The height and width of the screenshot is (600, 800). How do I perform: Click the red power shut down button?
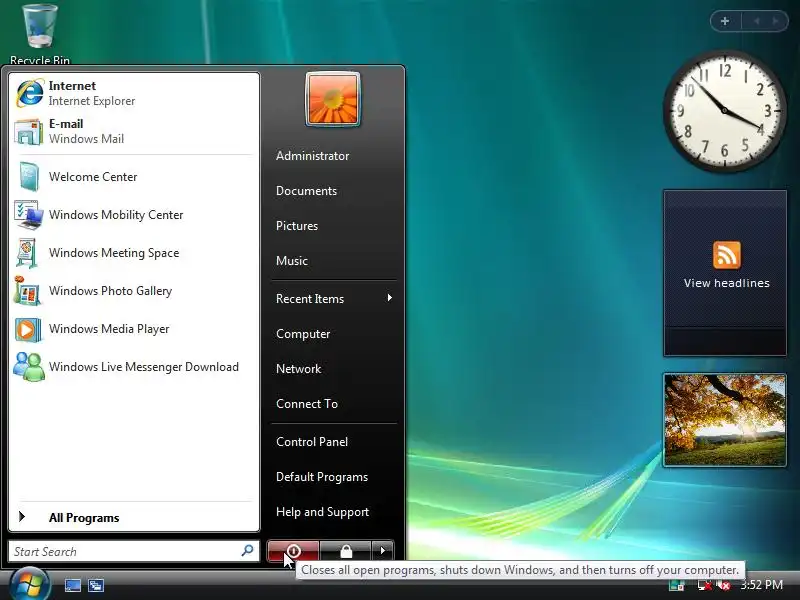tap(293, 552)
